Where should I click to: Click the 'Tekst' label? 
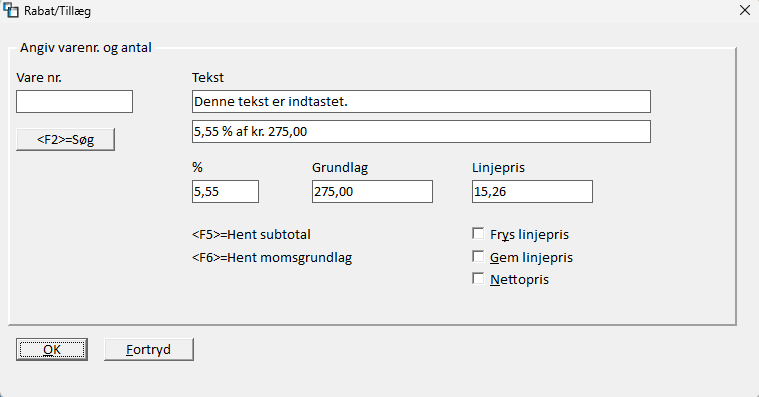coord(208,77)
